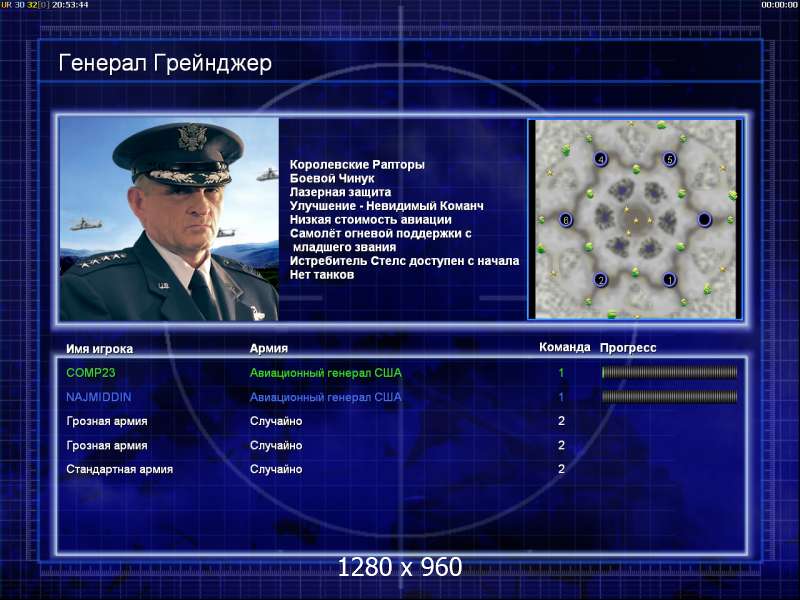Click team number 1 for COMP23
This screenshot has height=600, width=800.
click(561, 373)
